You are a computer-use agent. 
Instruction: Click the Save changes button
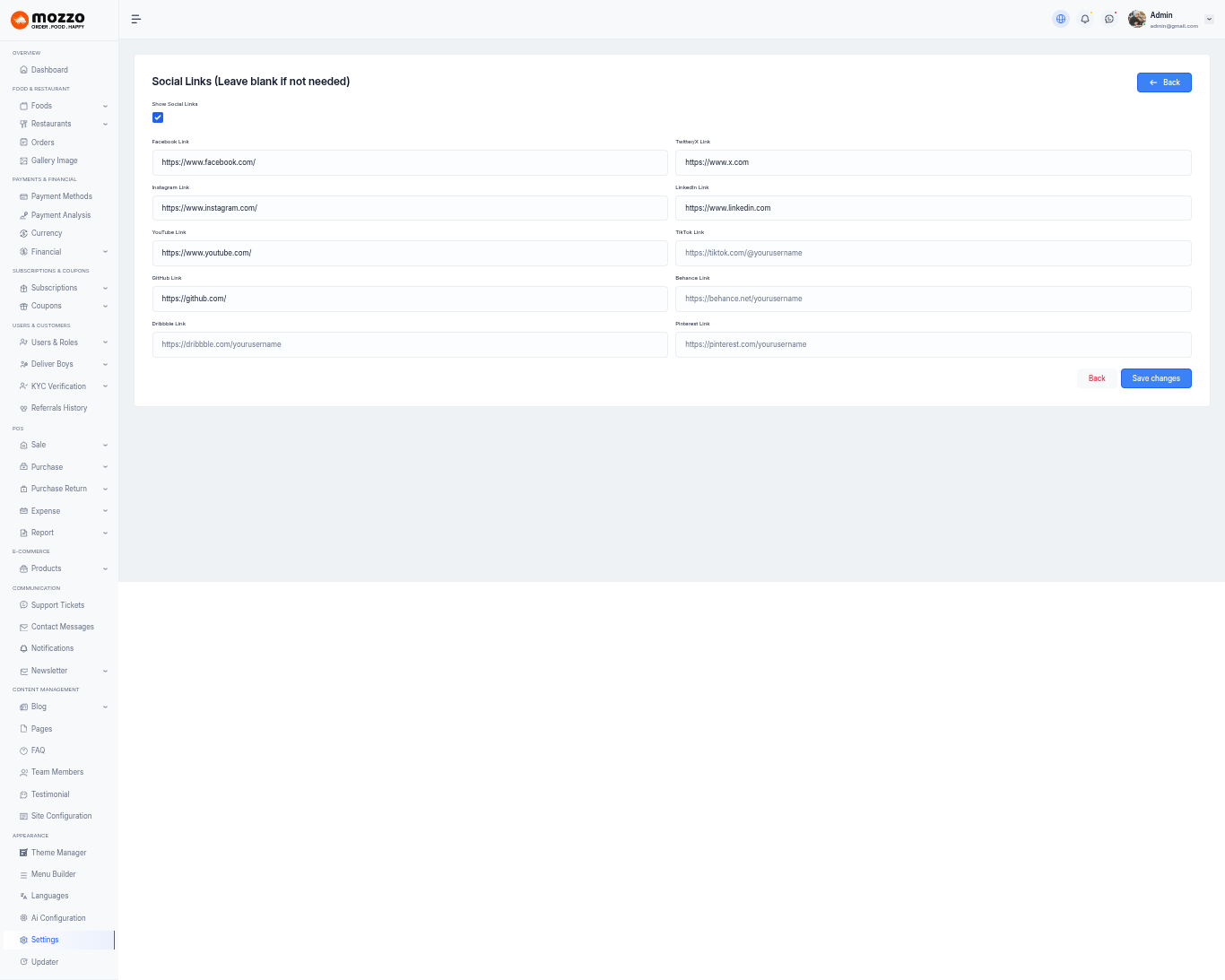pyautogui.click(x=1155, y=378)
